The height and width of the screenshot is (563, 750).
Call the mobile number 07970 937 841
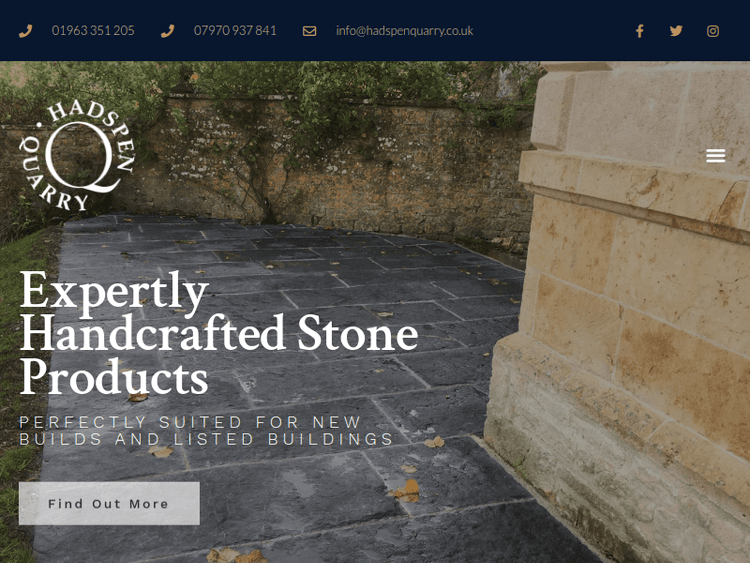pos(235,31)
